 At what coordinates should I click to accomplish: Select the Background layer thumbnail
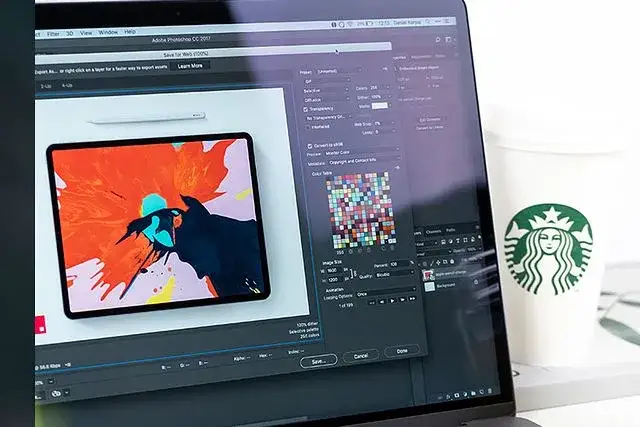tap(429, 286)
